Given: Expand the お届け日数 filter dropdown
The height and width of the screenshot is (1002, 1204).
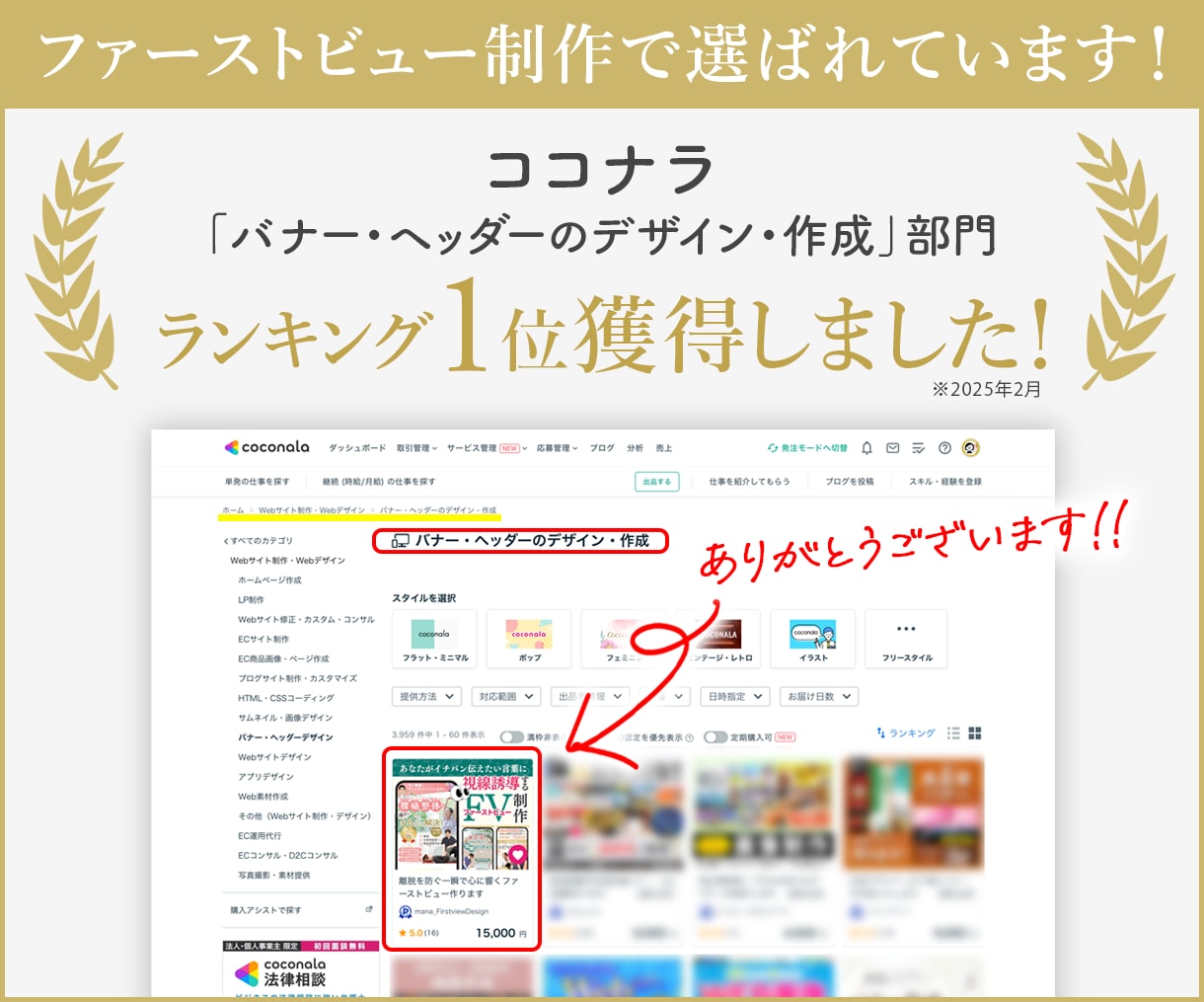Looking at the screenshot, I should [x=818, y=696].
